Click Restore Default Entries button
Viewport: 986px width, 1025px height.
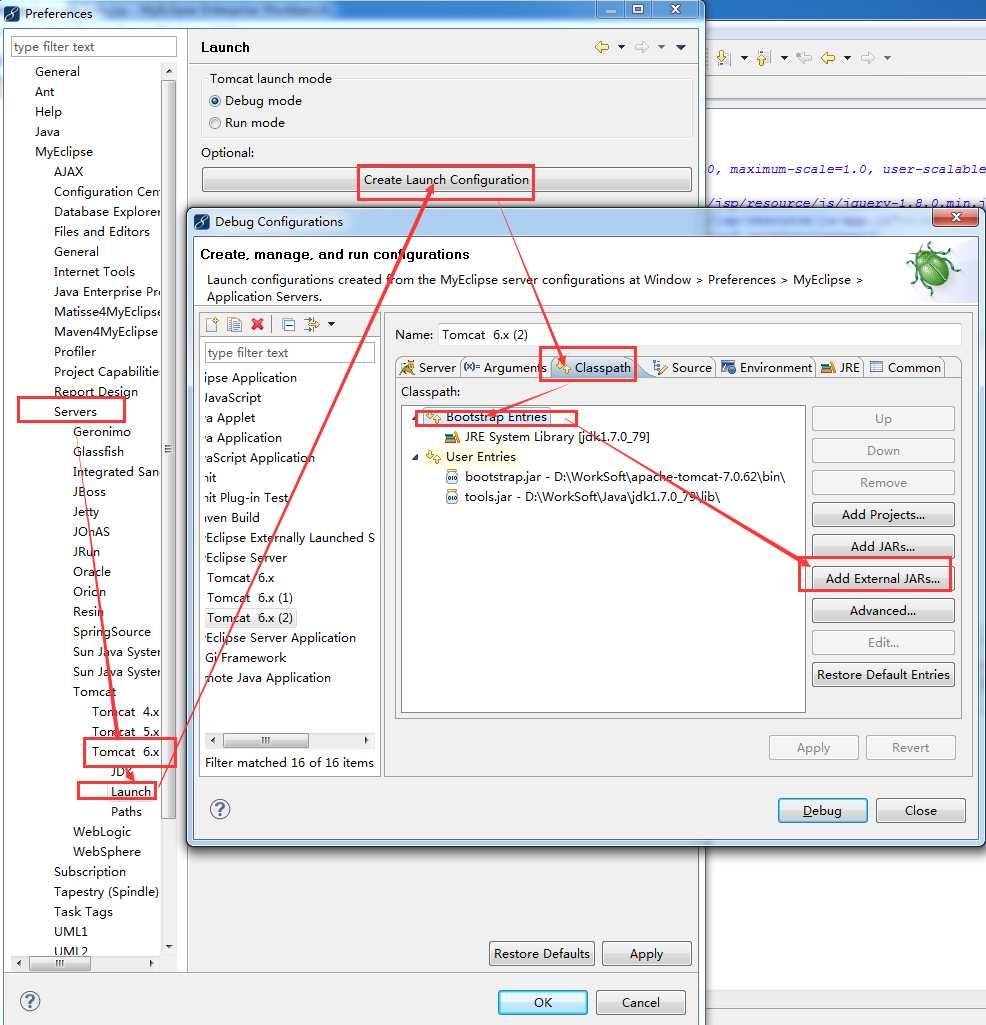point(883,675)
